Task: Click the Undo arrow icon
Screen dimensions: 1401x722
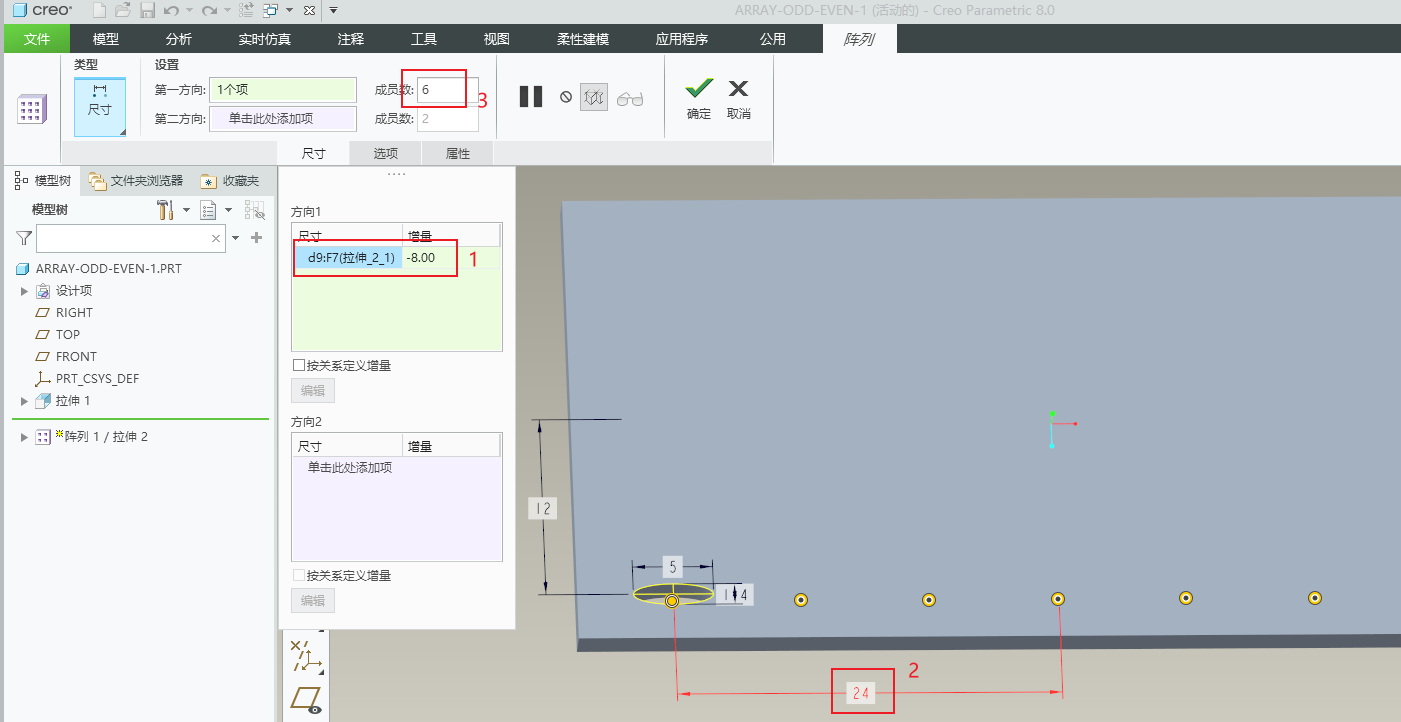Action: [171, 10]
